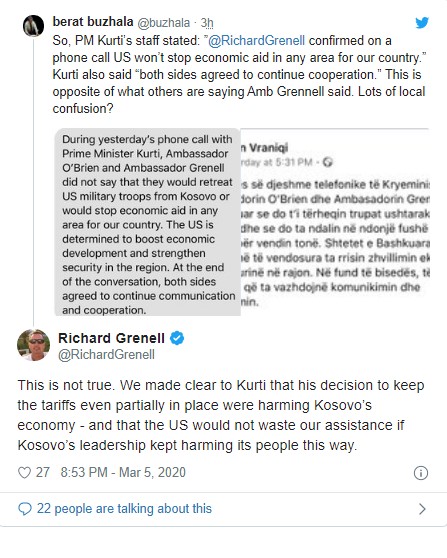The height and width of the screenshot is (558, 447).
Task: Open berat buzhala's profile avatar
Action: [x=33, y=26]
